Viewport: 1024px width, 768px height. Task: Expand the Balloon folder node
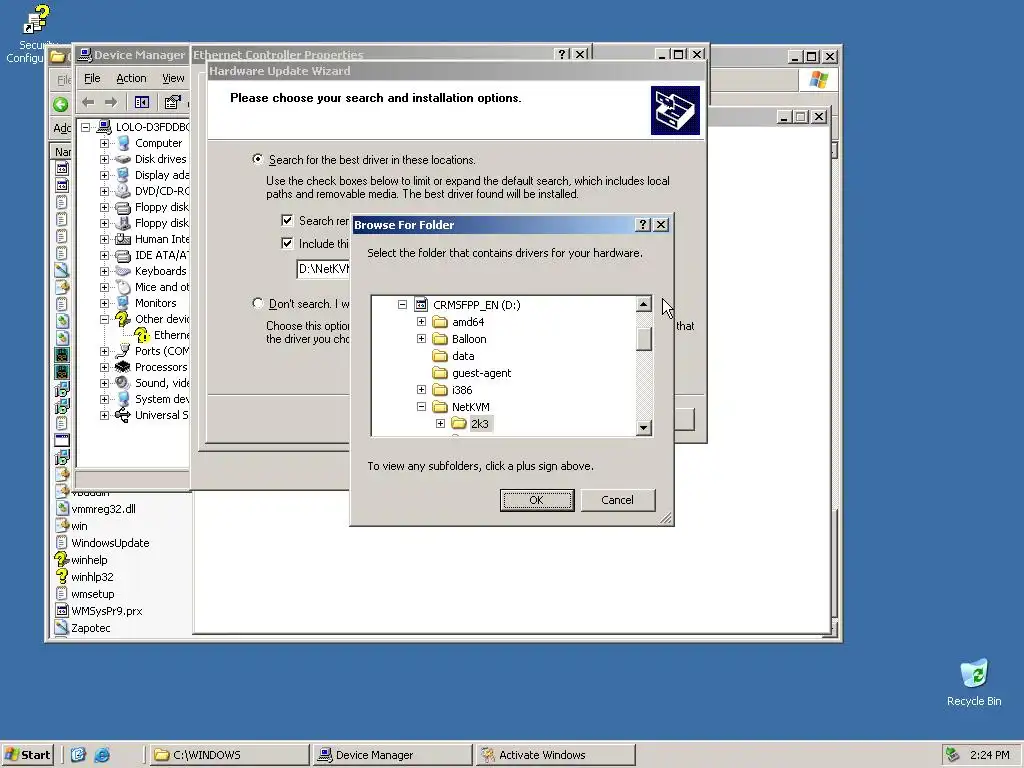[421, 339]
